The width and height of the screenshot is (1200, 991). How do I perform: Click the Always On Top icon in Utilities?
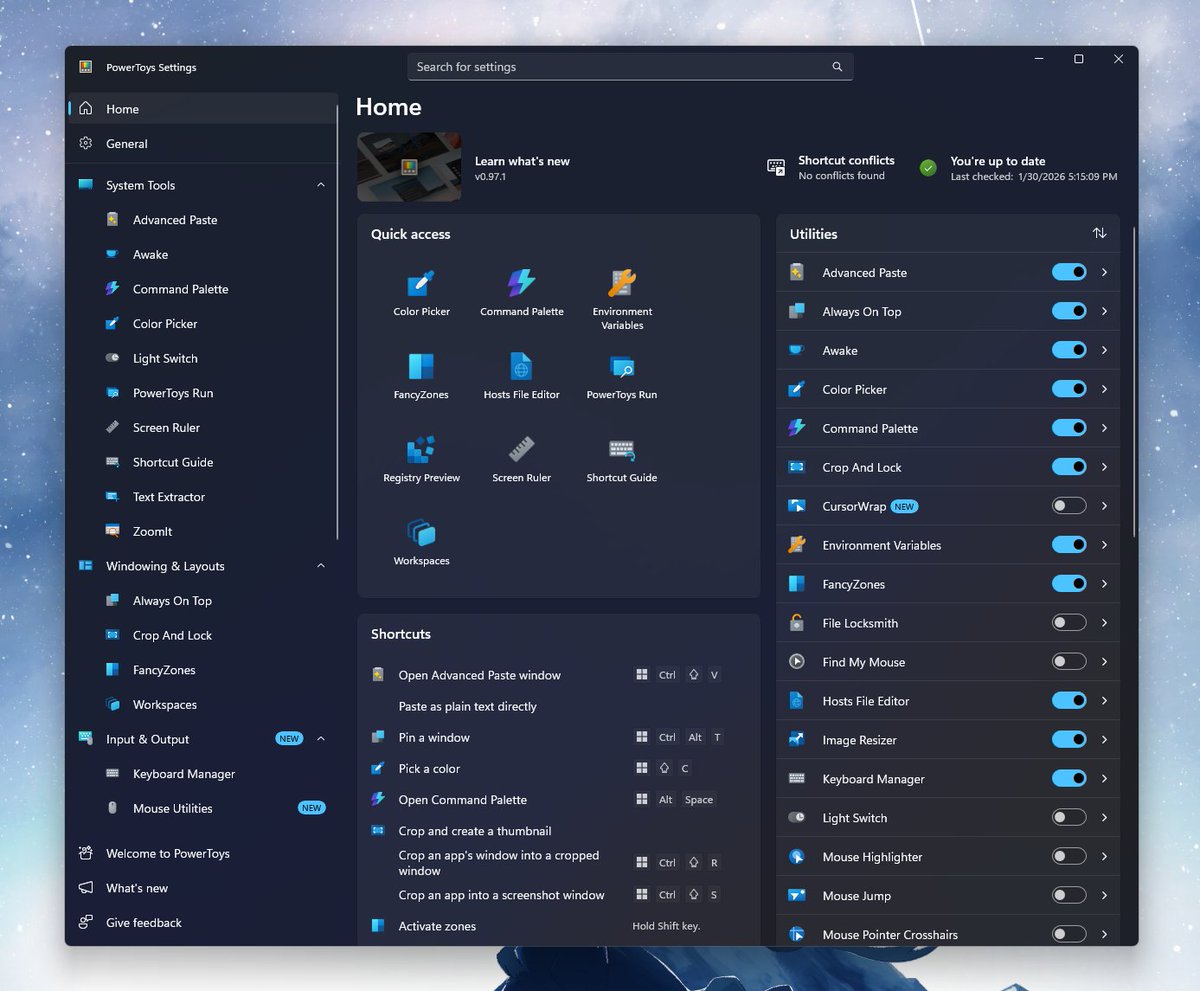click(x=797, y=311)
